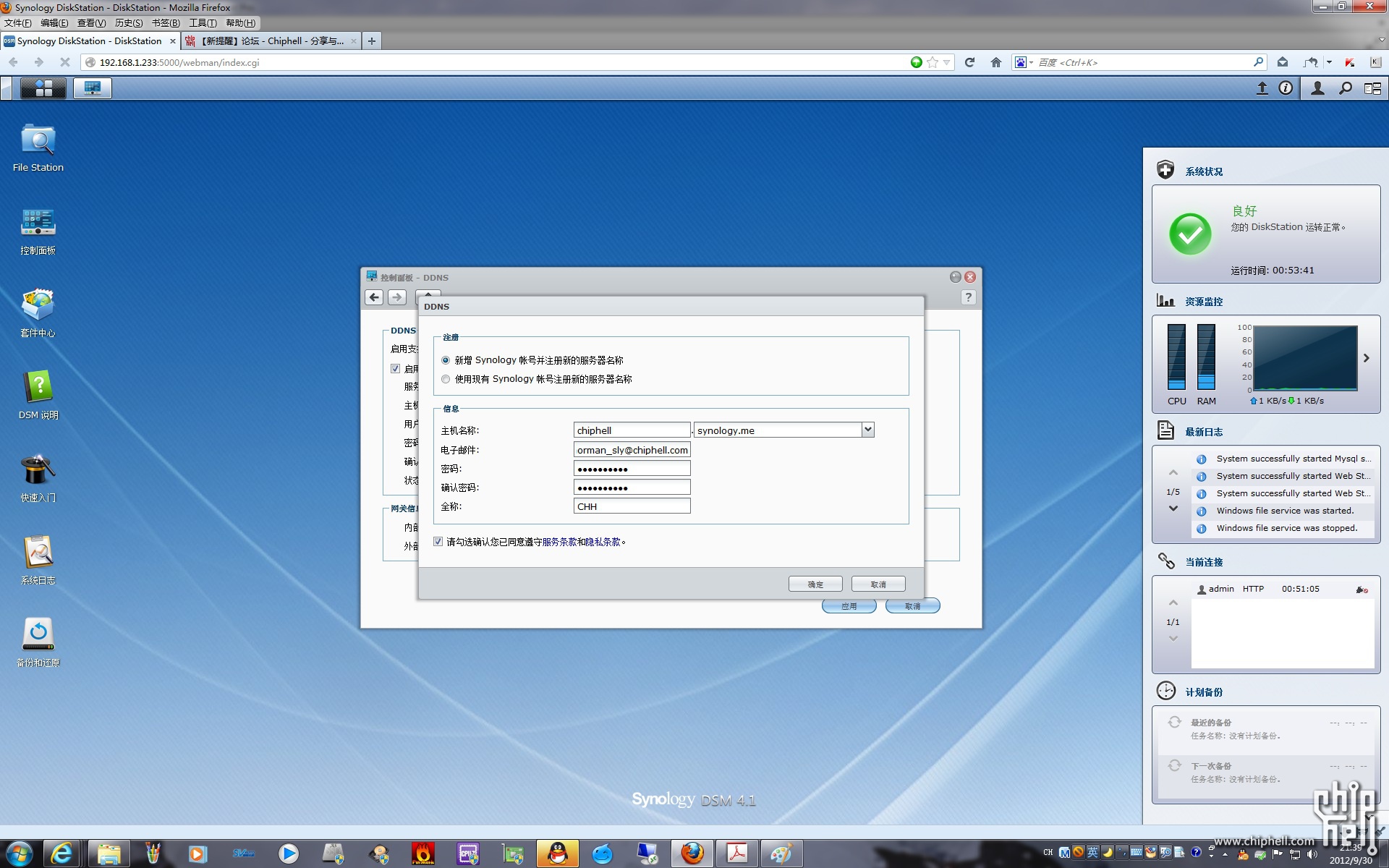1389x868 pixels.
Task: Open the 隐私条款 privacy link
Action: (x=603, y=542)
